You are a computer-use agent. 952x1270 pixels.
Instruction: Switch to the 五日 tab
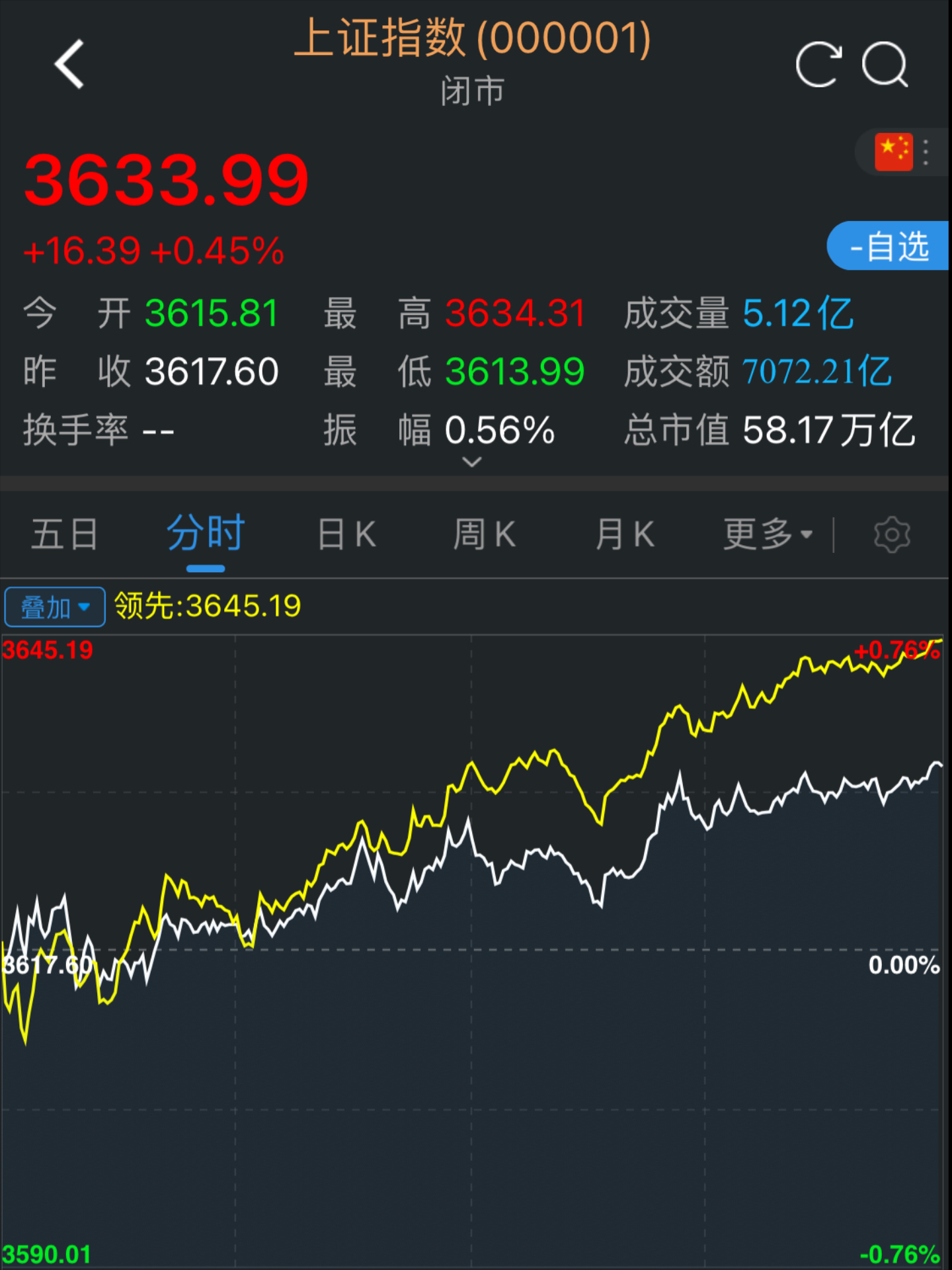pyautogui.click(x=65, y=534)
